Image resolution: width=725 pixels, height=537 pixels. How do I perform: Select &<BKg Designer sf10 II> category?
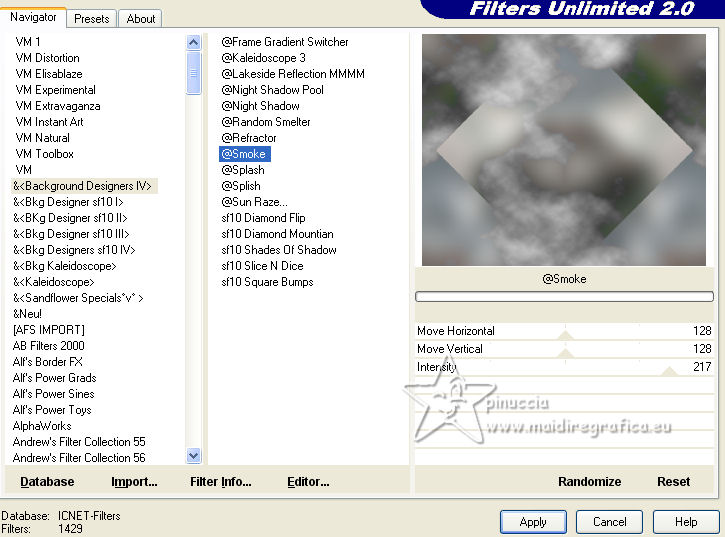(x=70, y=218)
